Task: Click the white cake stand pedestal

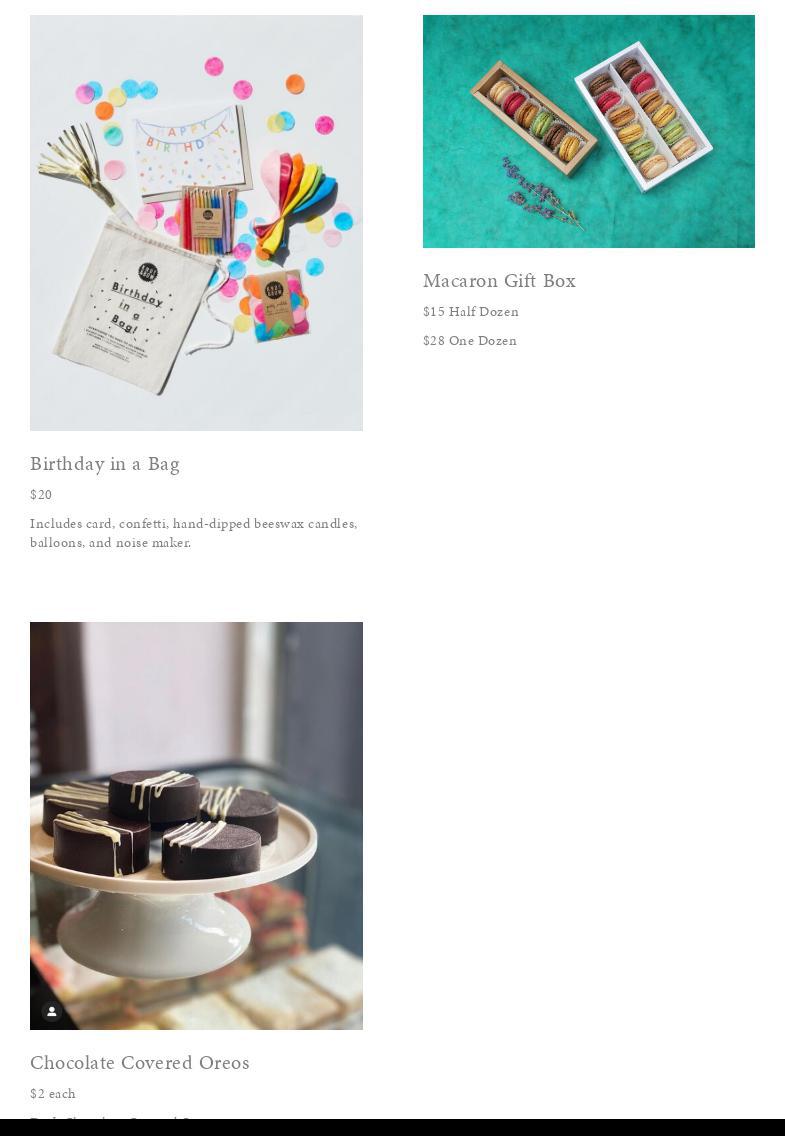Action: click(154, 933)
